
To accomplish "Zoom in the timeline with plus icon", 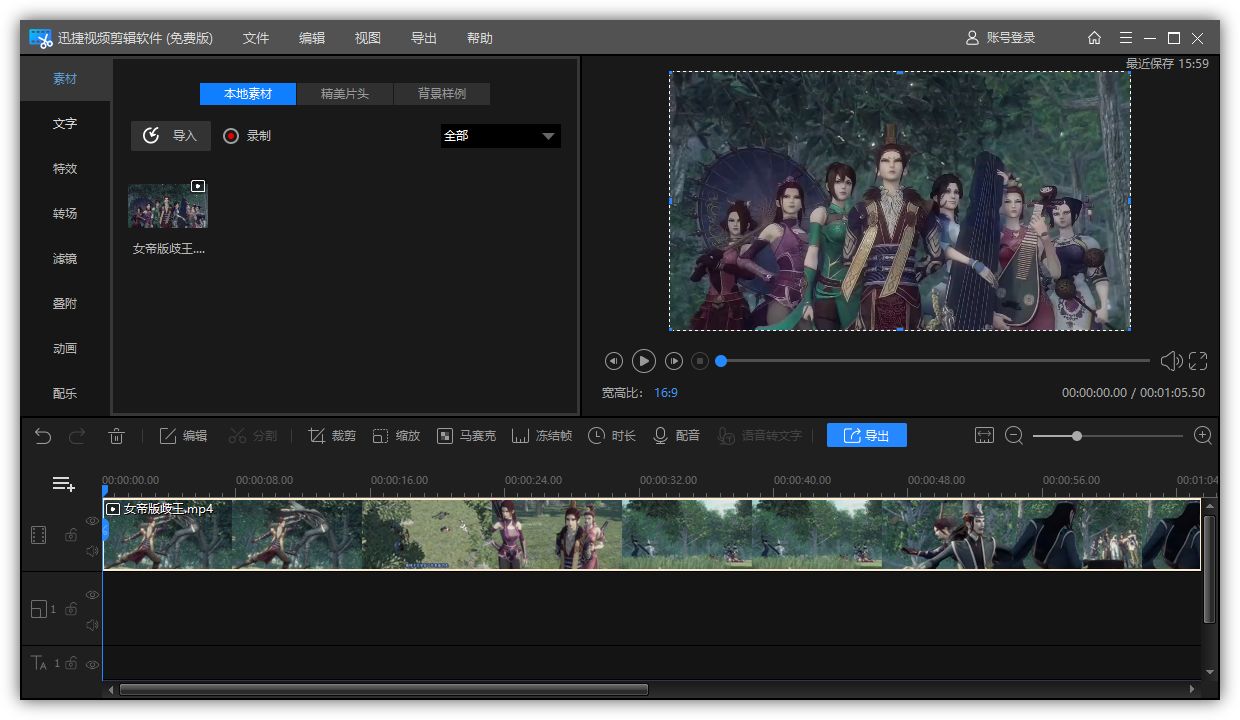I will [x=1203, y=436].
